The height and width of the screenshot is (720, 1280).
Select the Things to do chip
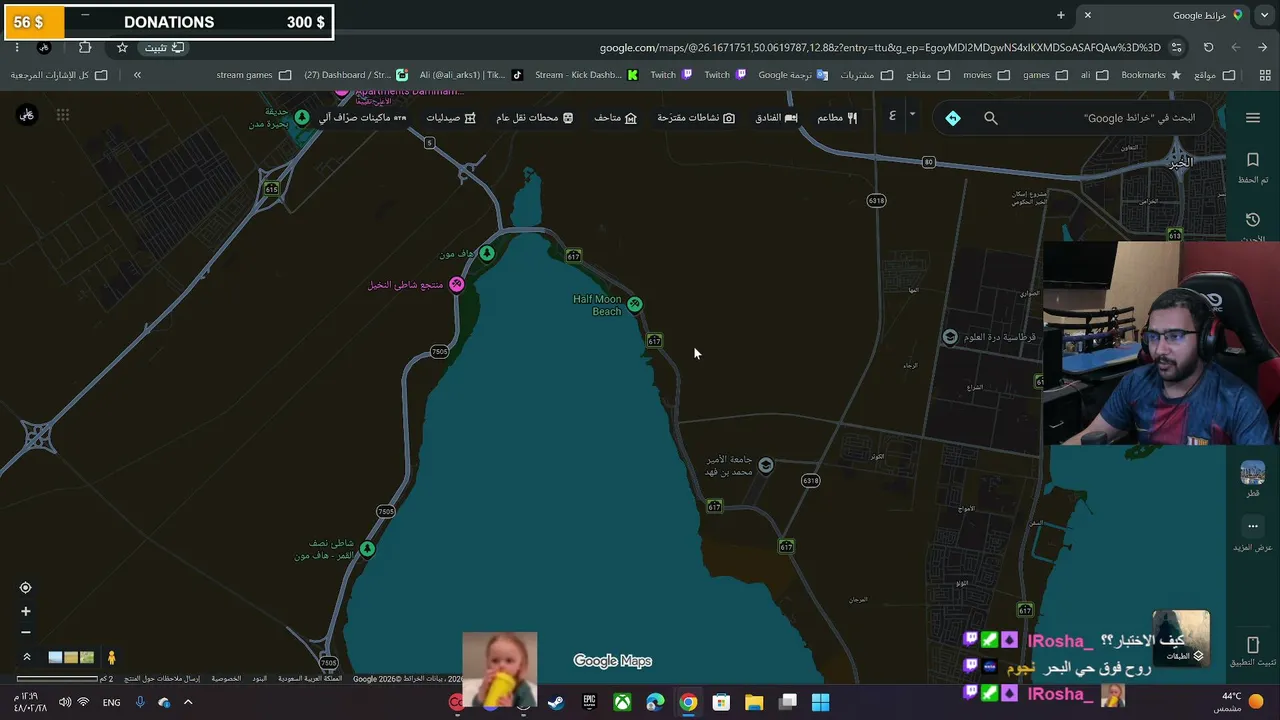click(696, 118)
